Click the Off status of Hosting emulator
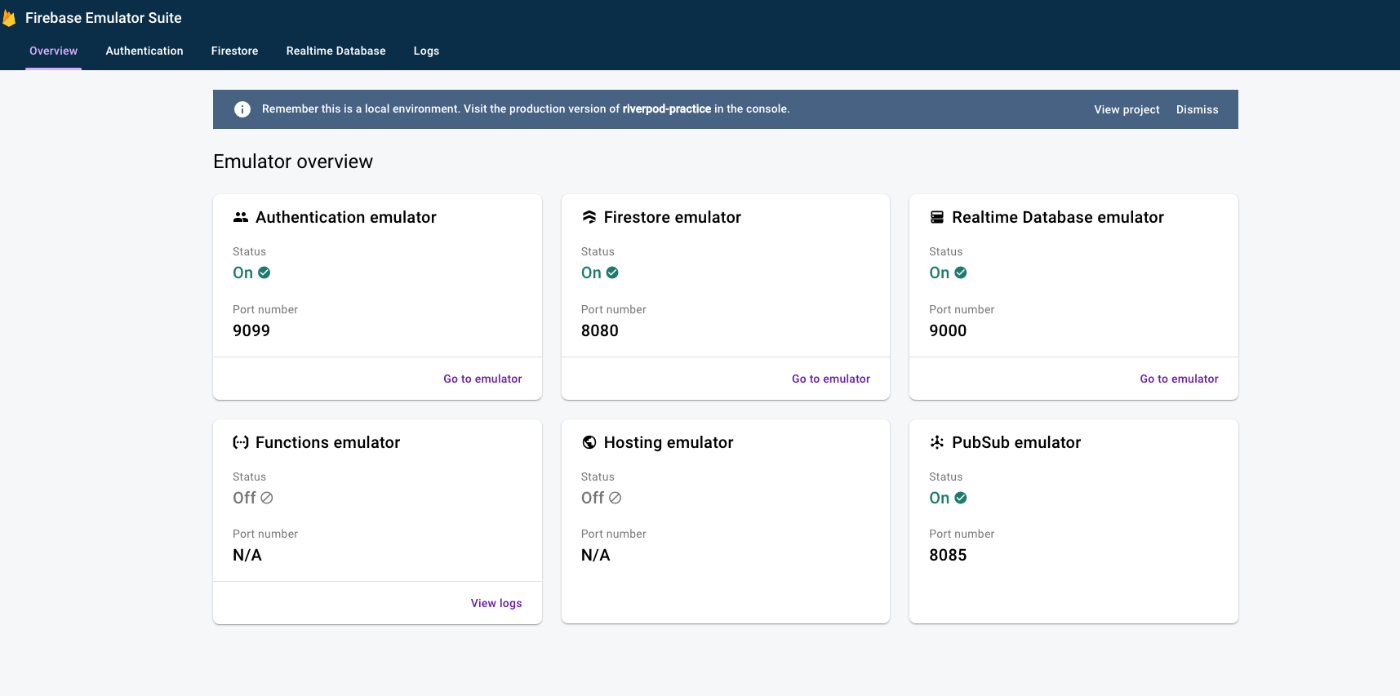The height and width of the screenshot is (696, 1400). 593,498
